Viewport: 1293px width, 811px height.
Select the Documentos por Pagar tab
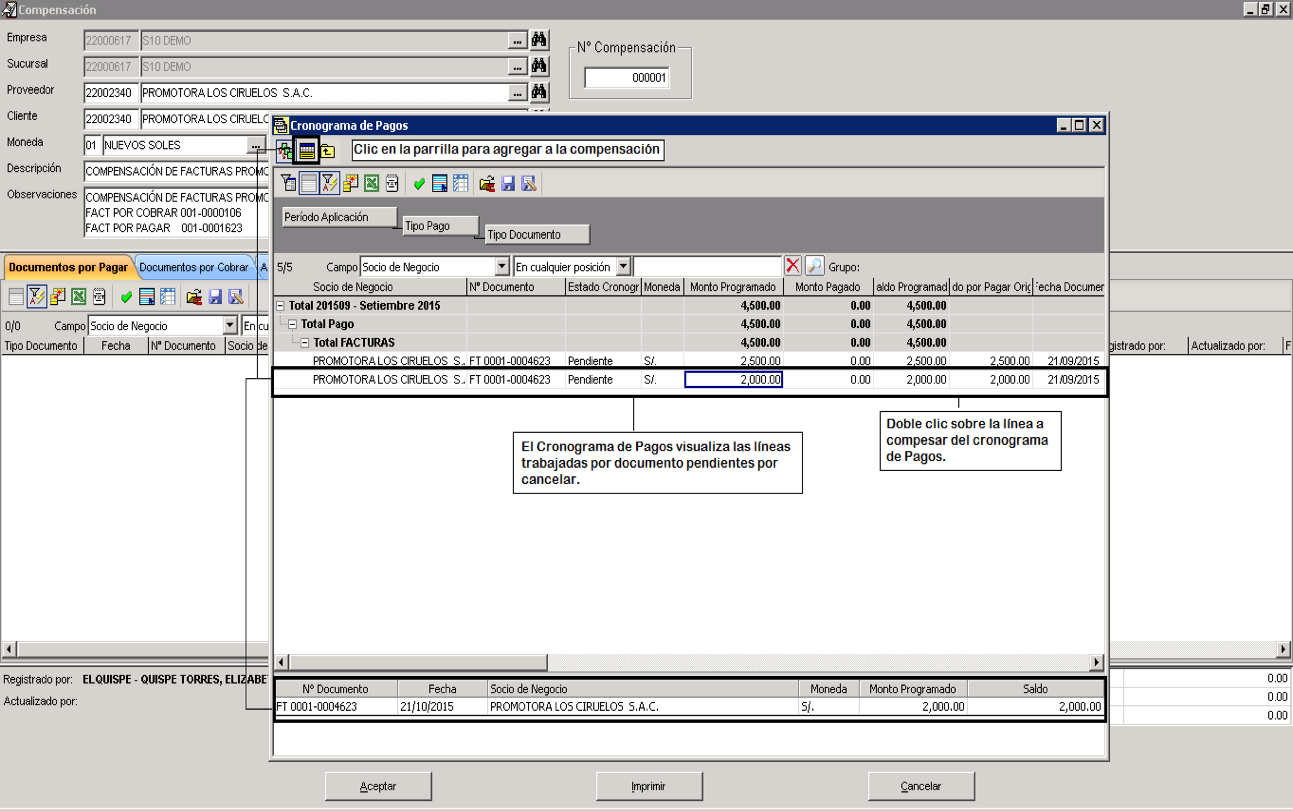point(68,267)
